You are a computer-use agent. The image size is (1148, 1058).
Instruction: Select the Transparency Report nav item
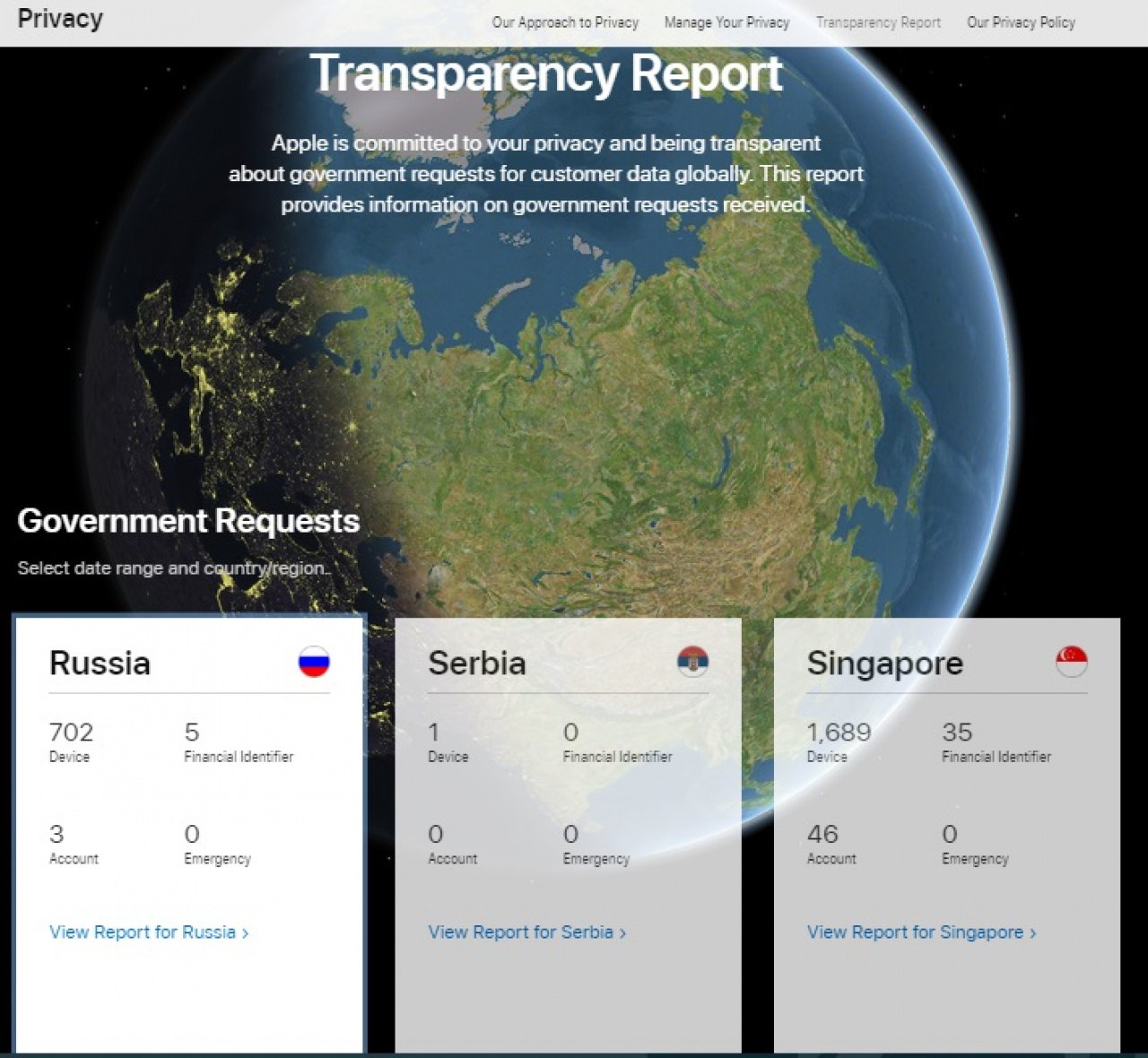click(878, 22)
